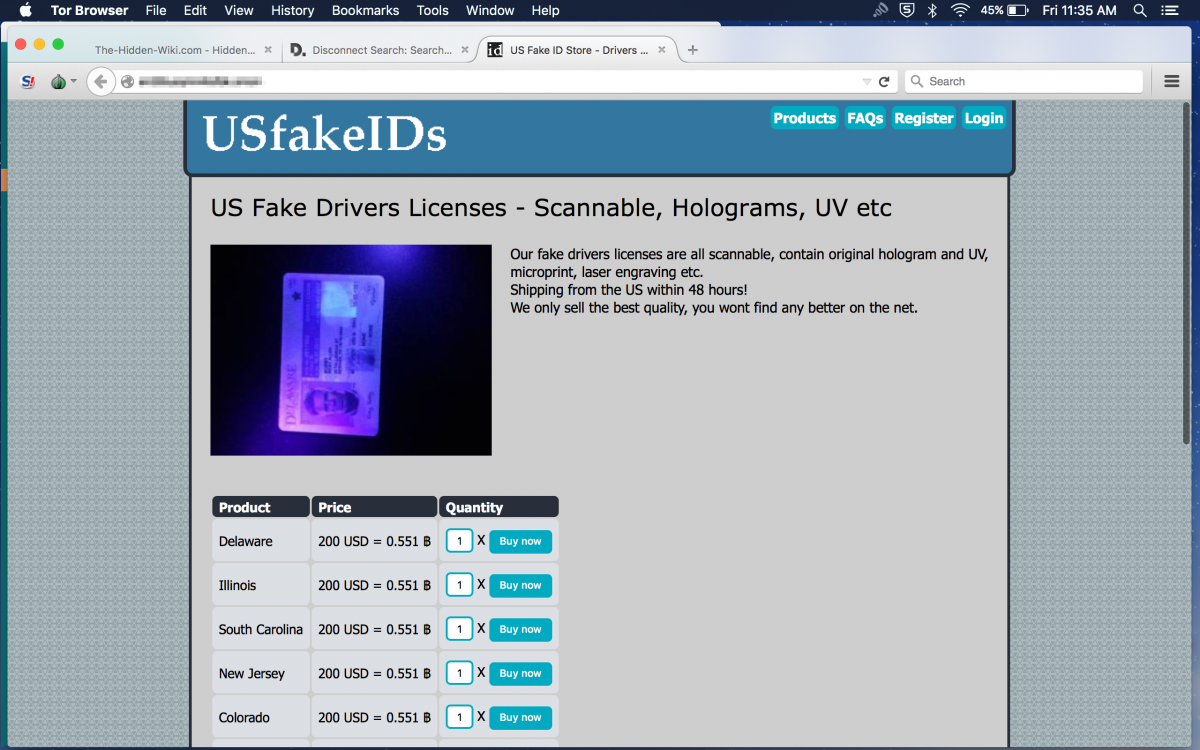Click the Register button

click(924, 118)
